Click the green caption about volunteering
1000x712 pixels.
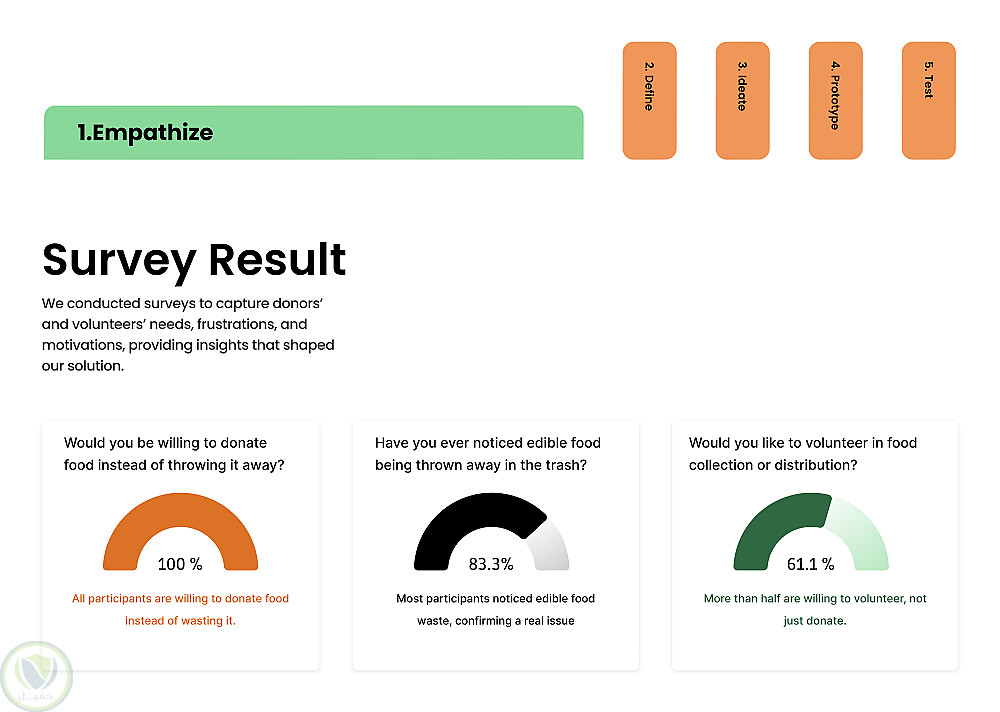pyautogui.click(x=814, y=609)
